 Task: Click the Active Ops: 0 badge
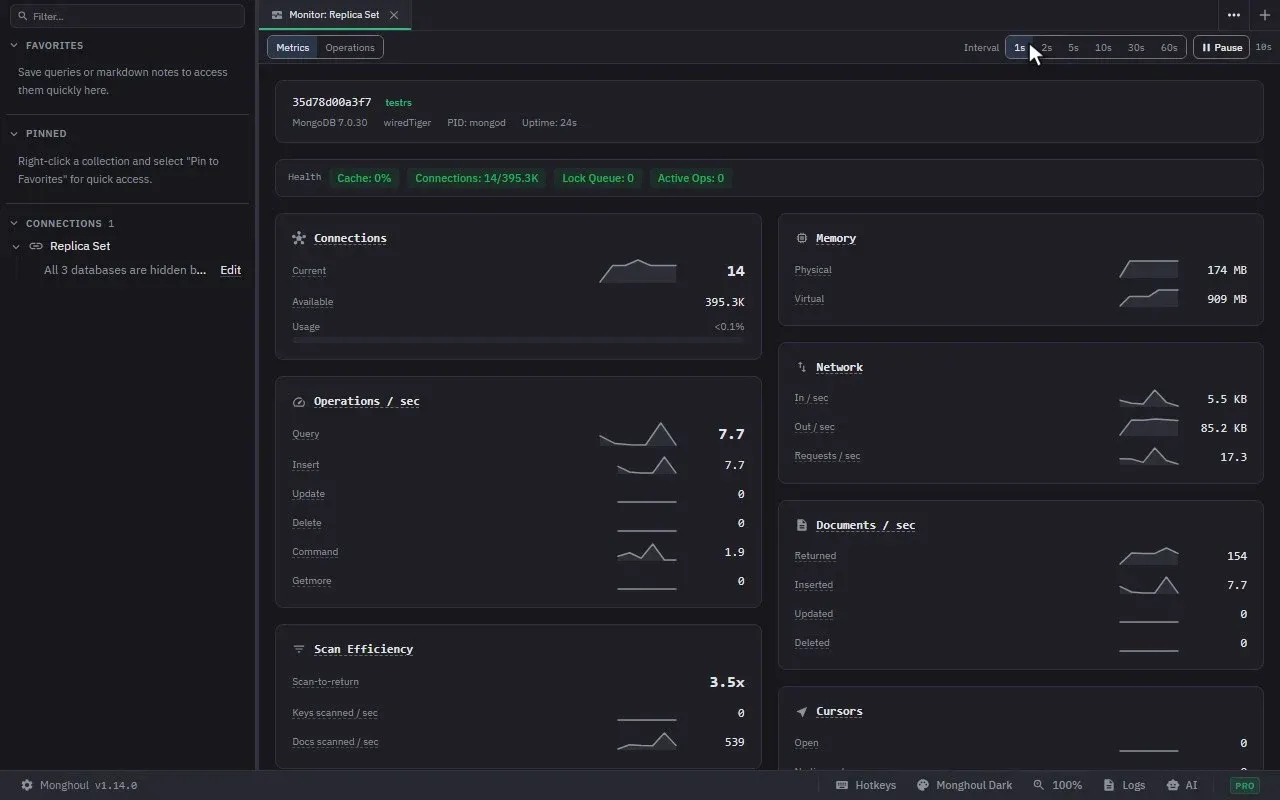tap(691, 178)
